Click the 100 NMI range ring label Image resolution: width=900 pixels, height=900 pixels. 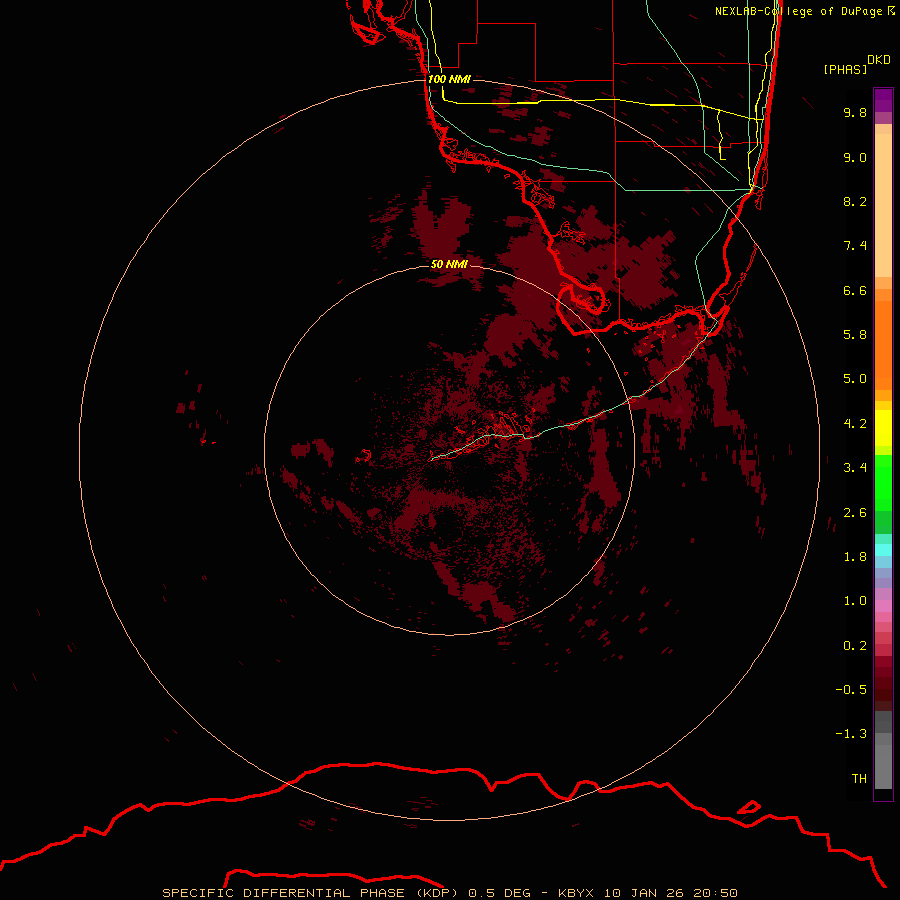(449, 79)
